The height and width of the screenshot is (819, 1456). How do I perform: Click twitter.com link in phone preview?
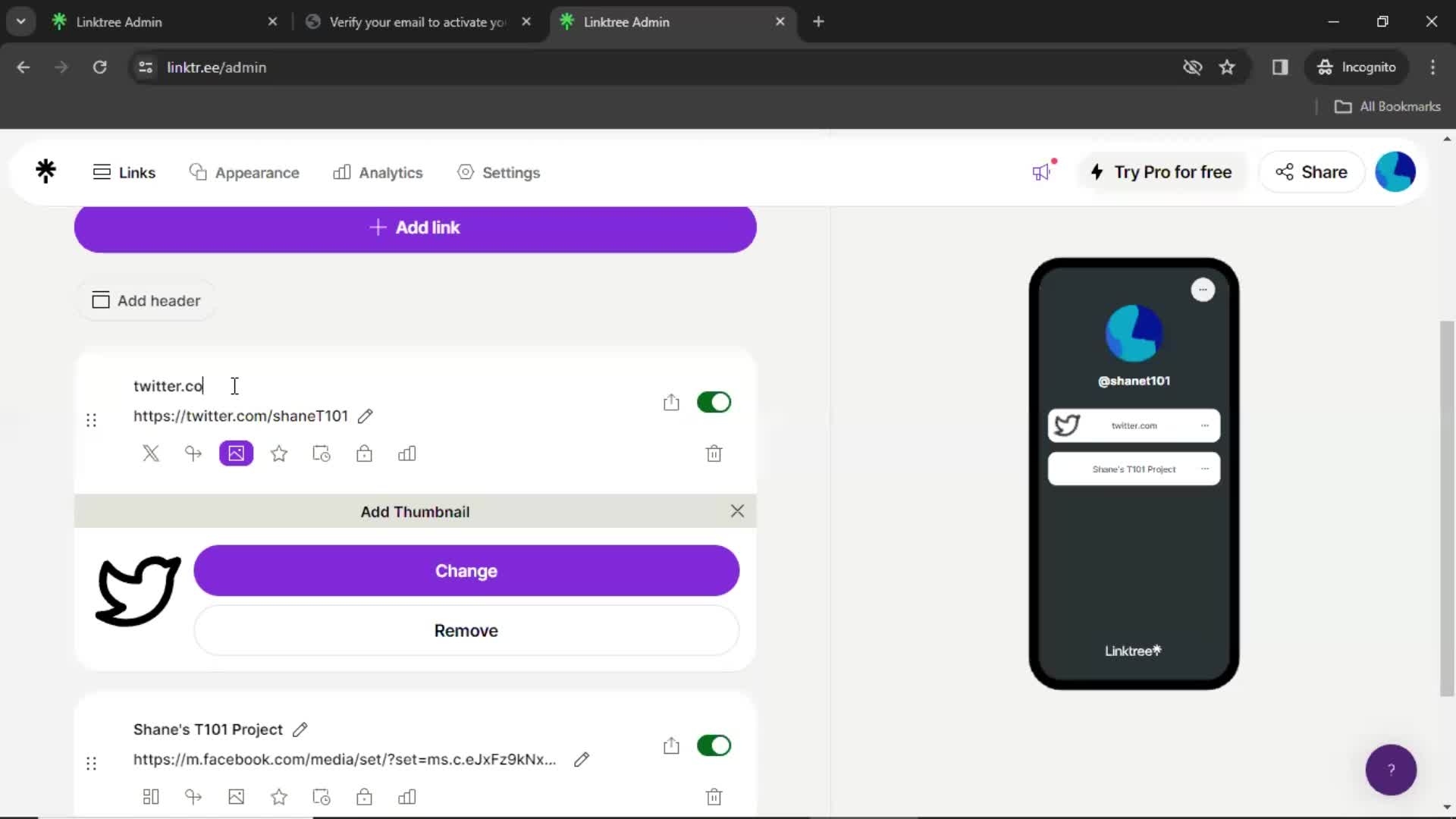(1134, 425)
